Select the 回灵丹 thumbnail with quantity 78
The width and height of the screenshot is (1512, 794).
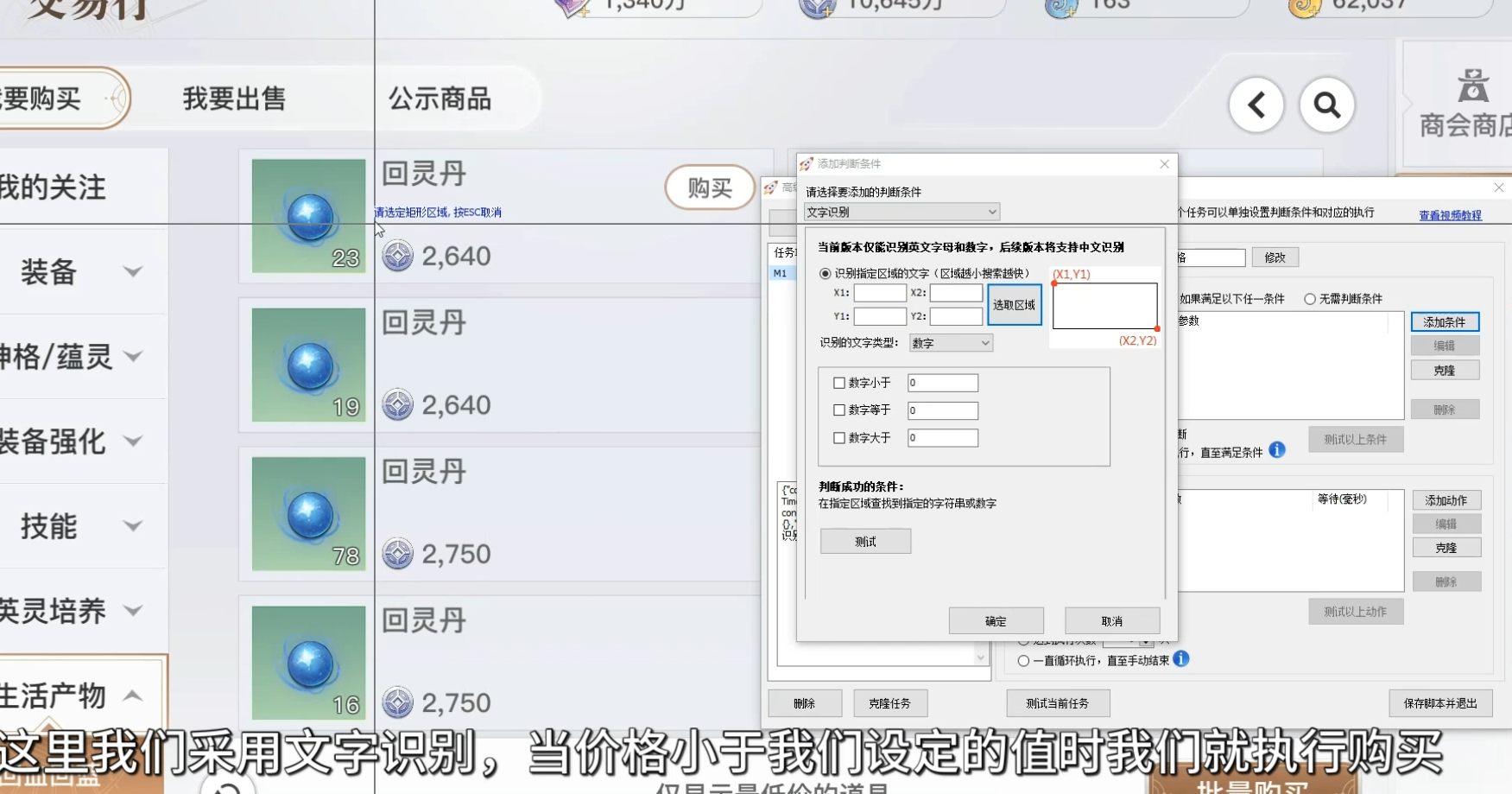pos(308,513)
